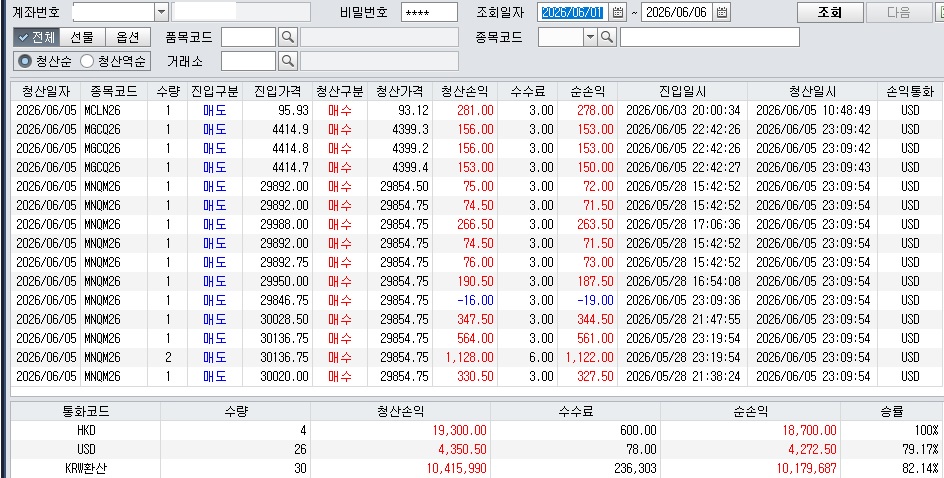This screenshot has width=944, height=478.
Task: Run the 조회 query button
Action: pos(830,12)
